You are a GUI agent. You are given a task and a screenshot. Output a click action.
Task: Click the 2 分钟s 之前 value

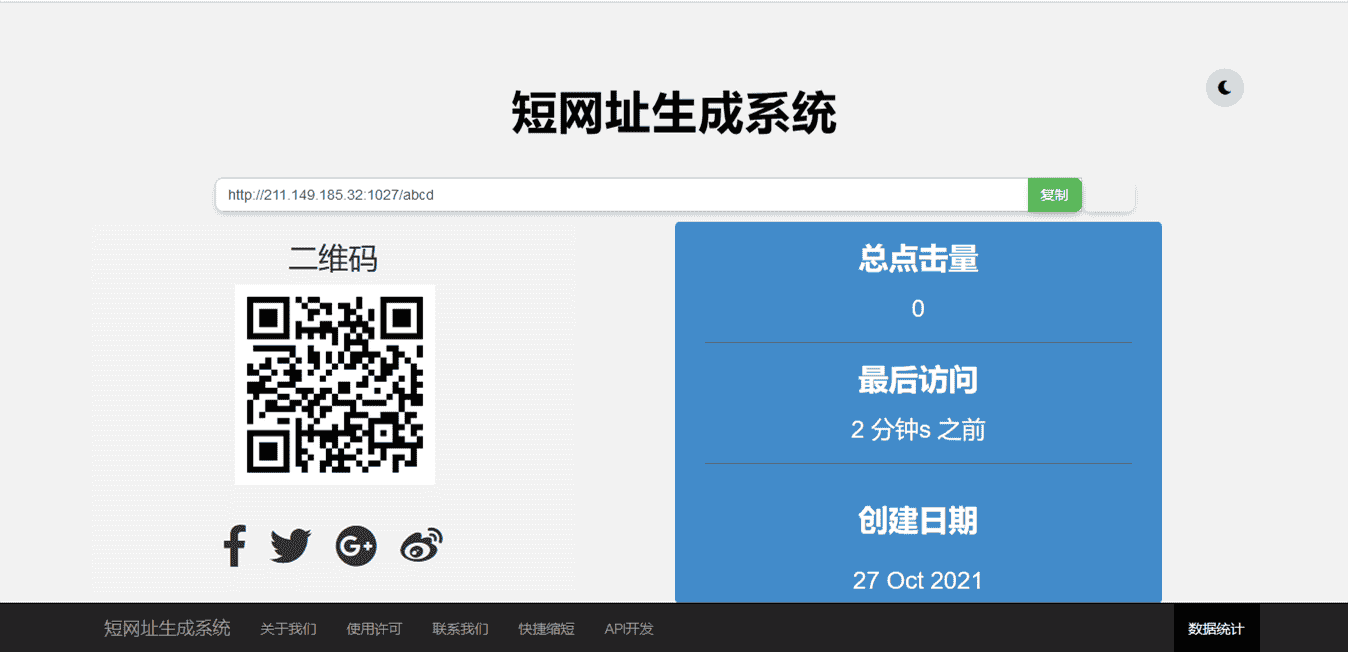pos(918,430)
